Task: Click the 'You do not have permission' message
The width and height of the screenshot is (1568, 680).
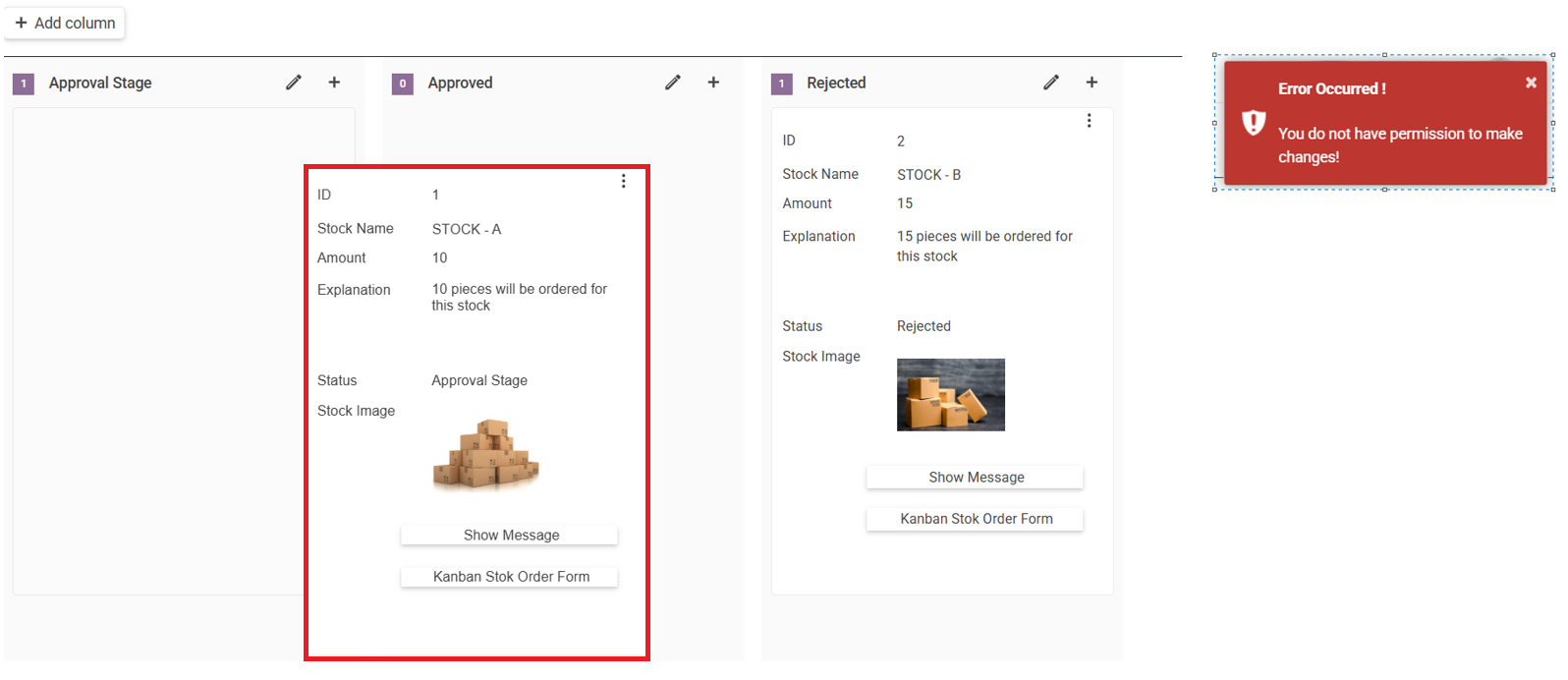Action: pos(1400,145)
